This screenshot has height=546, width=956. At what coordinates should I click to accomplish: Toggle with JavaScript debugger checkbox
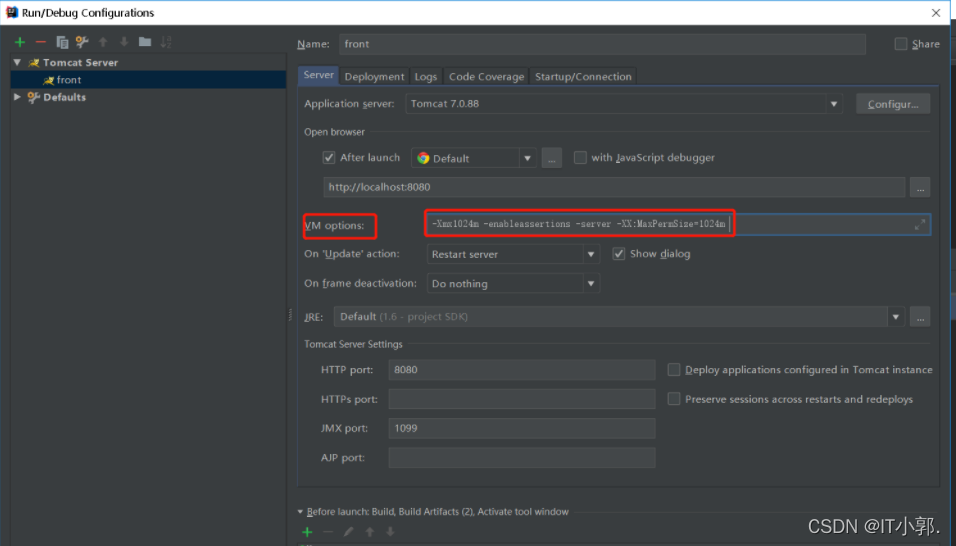(x=580, y=158)
